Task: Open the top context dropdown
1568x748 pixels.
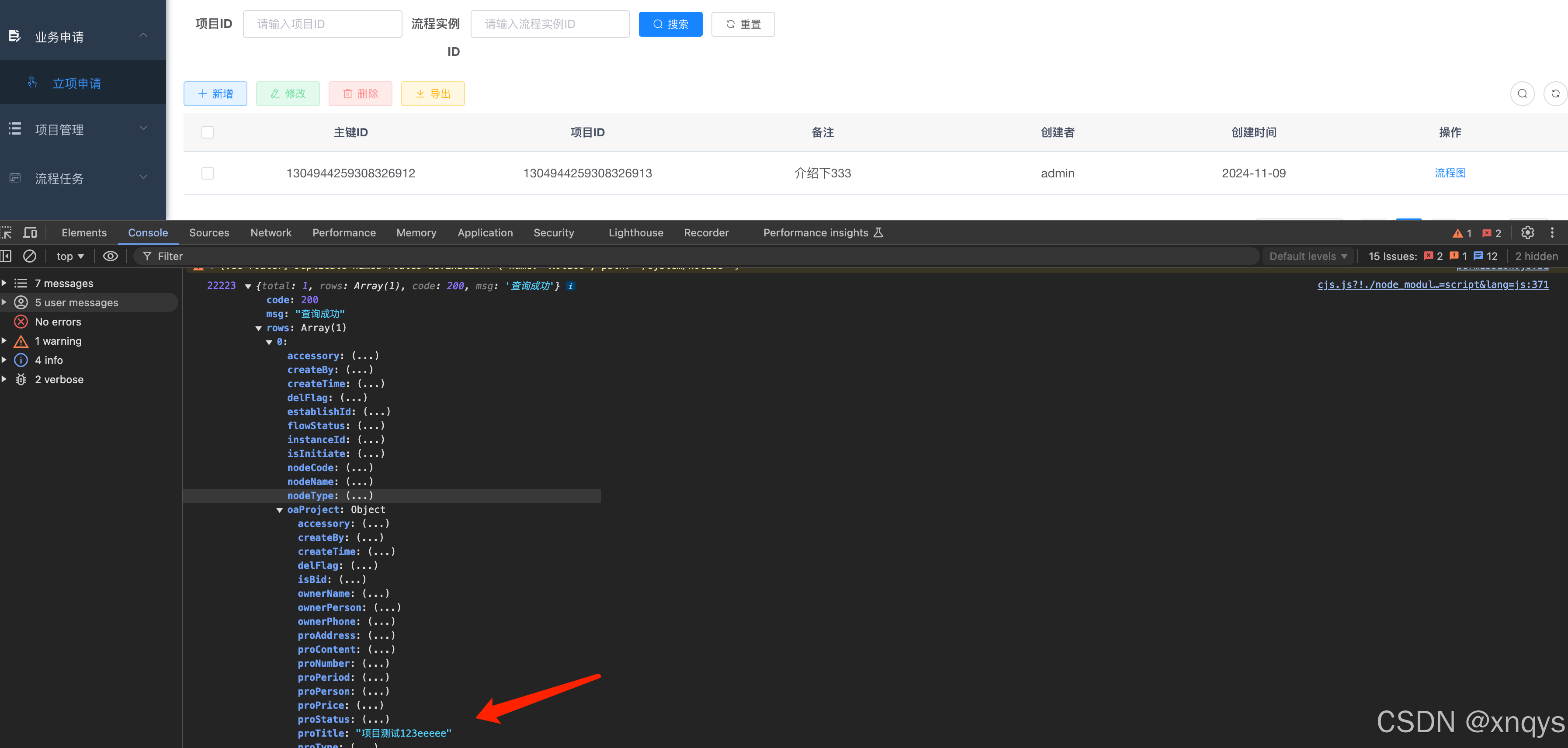Action: click(70, 256)
